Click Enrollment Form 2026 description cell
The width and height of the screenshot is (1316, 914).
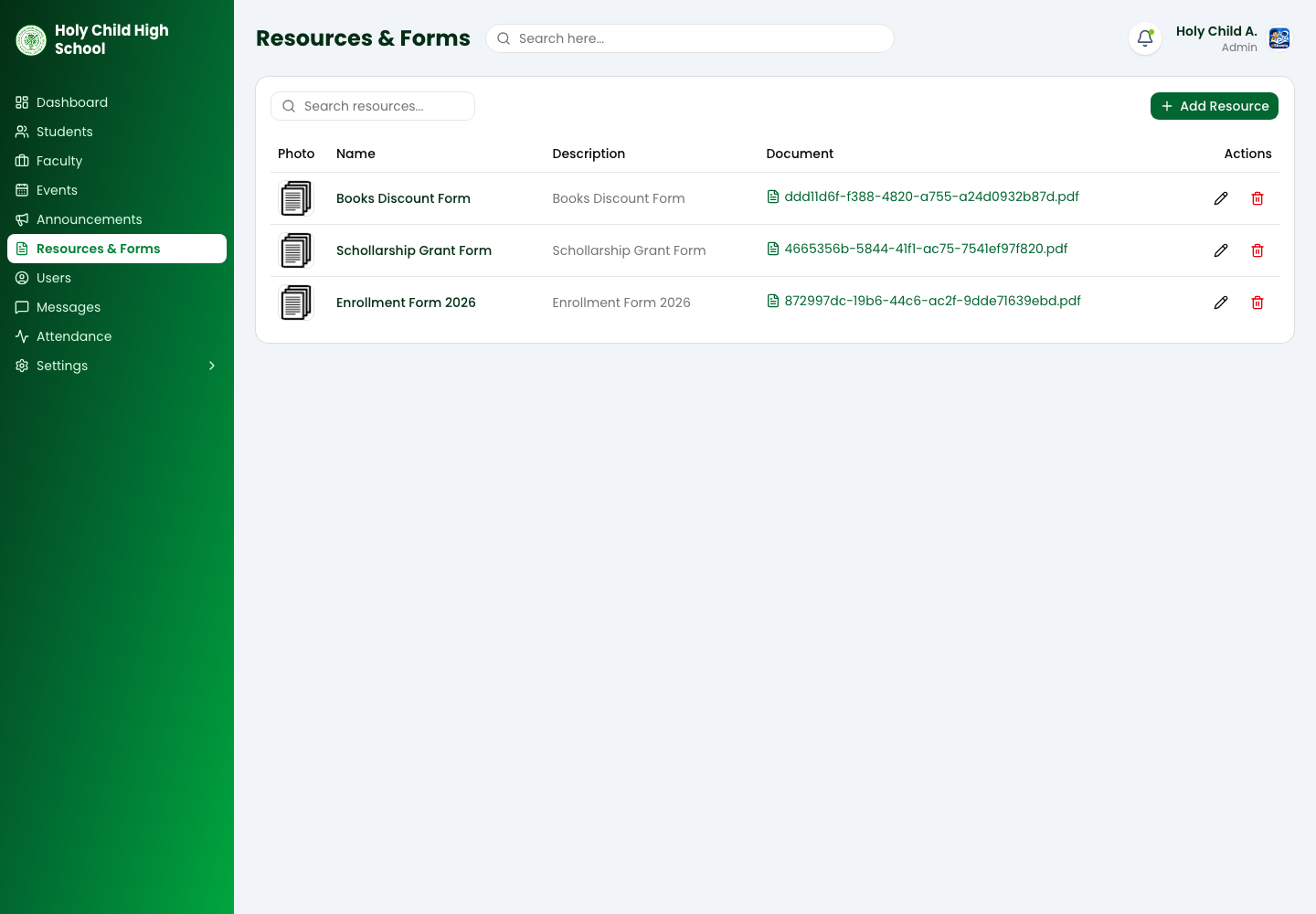(621, 303)
